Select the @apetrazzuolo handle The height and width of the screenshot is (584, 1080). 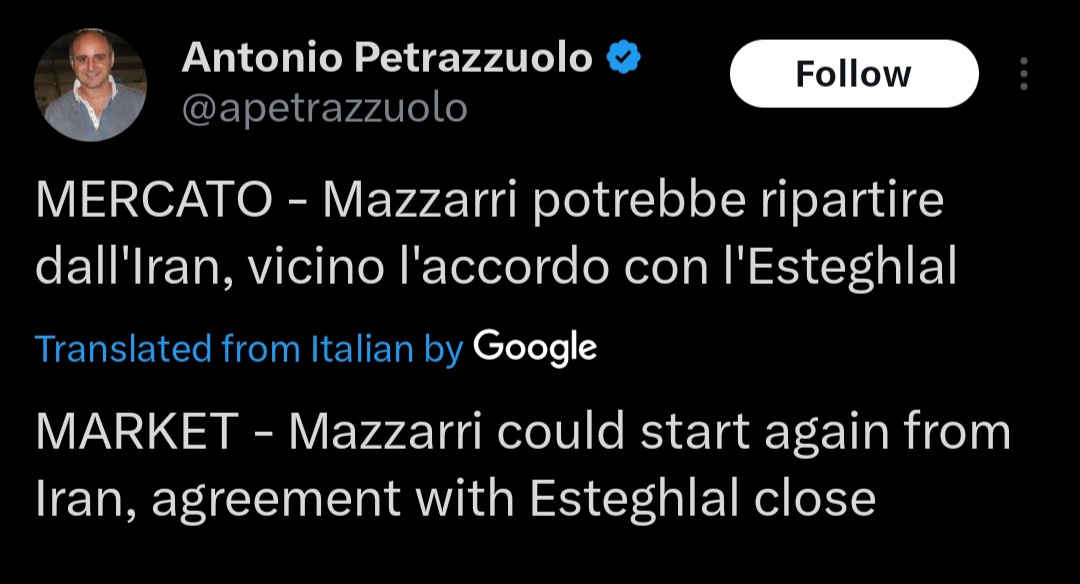(324, 109)
